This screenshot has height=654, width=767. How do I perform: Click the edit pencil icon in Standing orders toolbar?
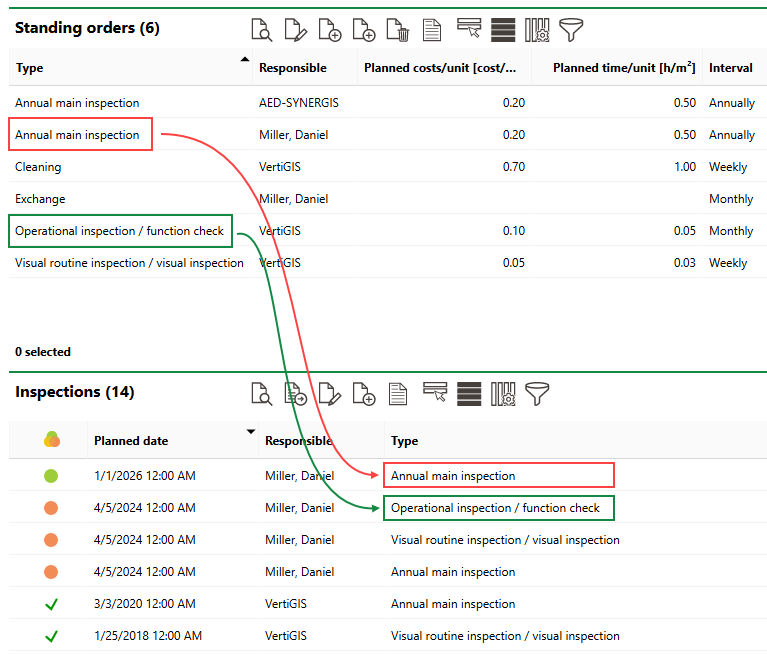[x=295, y=30]
